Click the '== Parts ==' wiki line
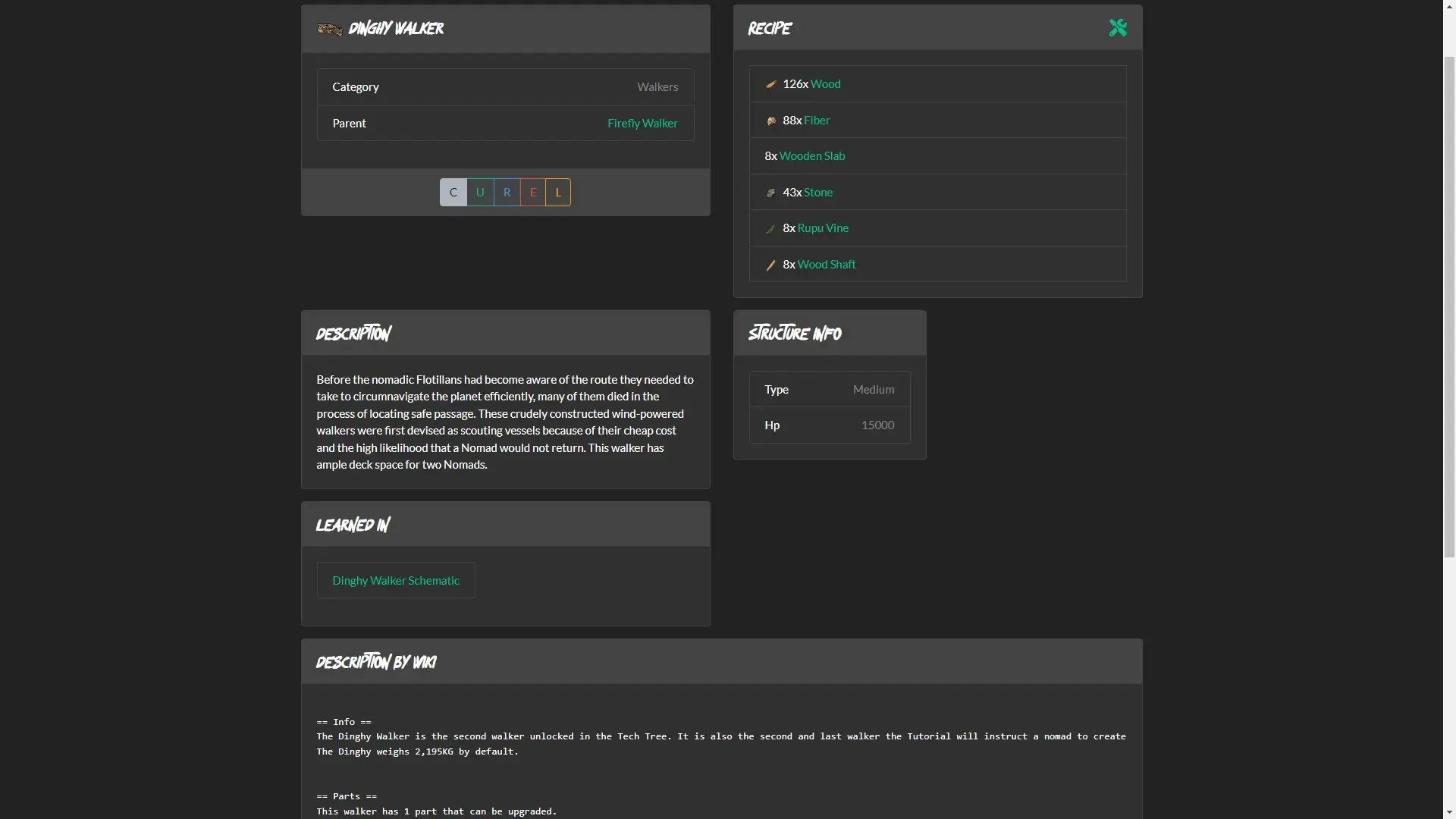 [x=347, y=796]
